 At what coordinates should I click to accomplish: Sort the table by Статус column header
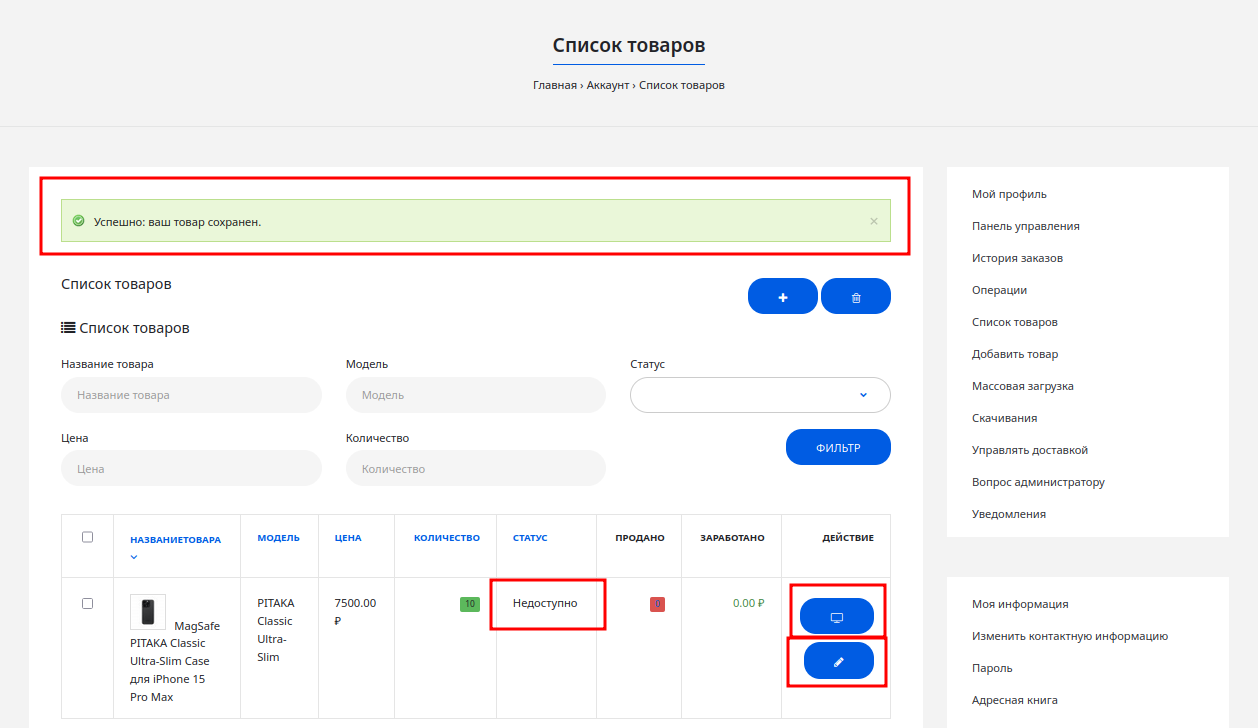pos(530,538)
